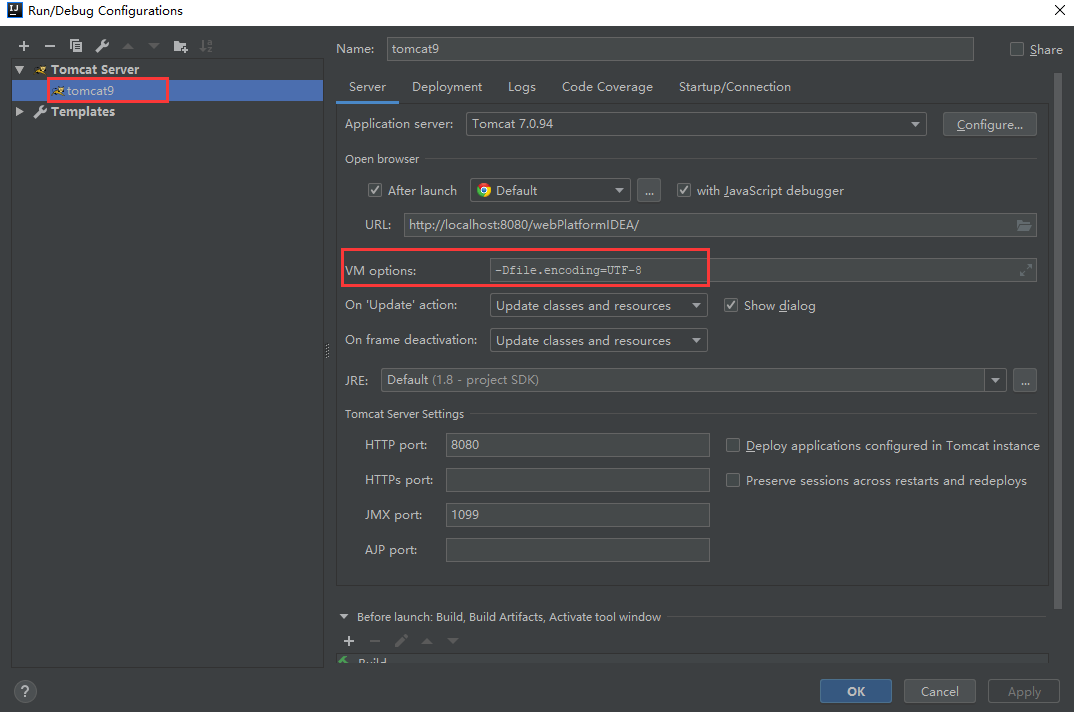This screenshot has width=1074, height=712.
Task: Switch to the Code Coverage tab
Action: click(x=607, y=87)
